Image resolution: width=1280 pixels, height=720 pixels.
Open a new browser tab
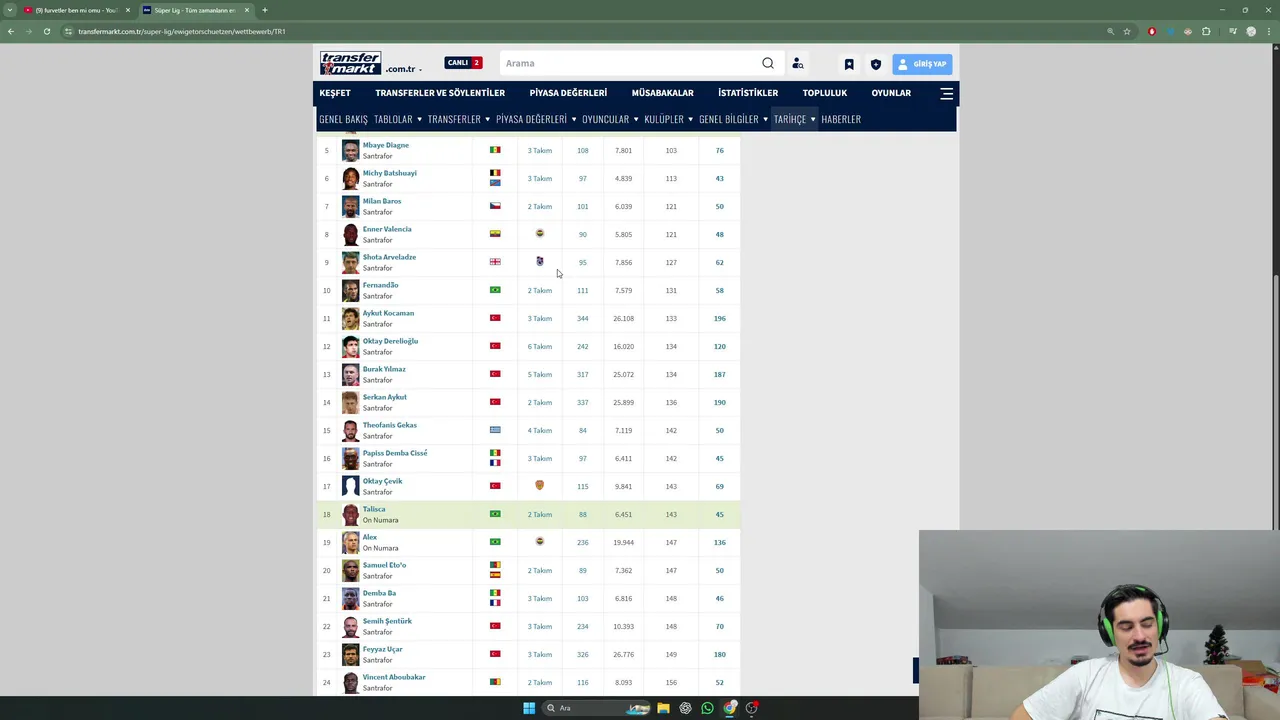[x=265, y=10]
